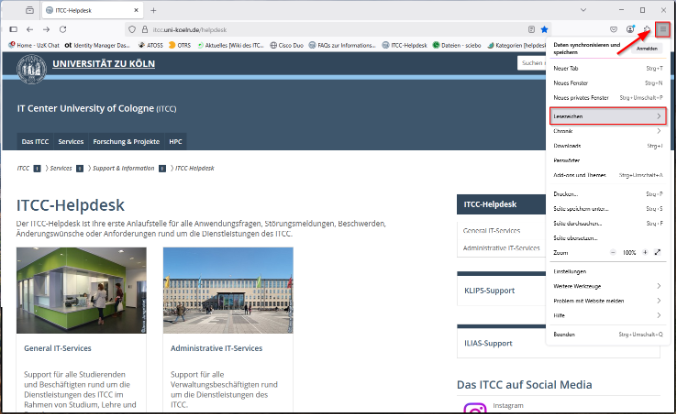Click the site security padlock icon
Viewport: 677px width, 415px height.
[145, 29]
